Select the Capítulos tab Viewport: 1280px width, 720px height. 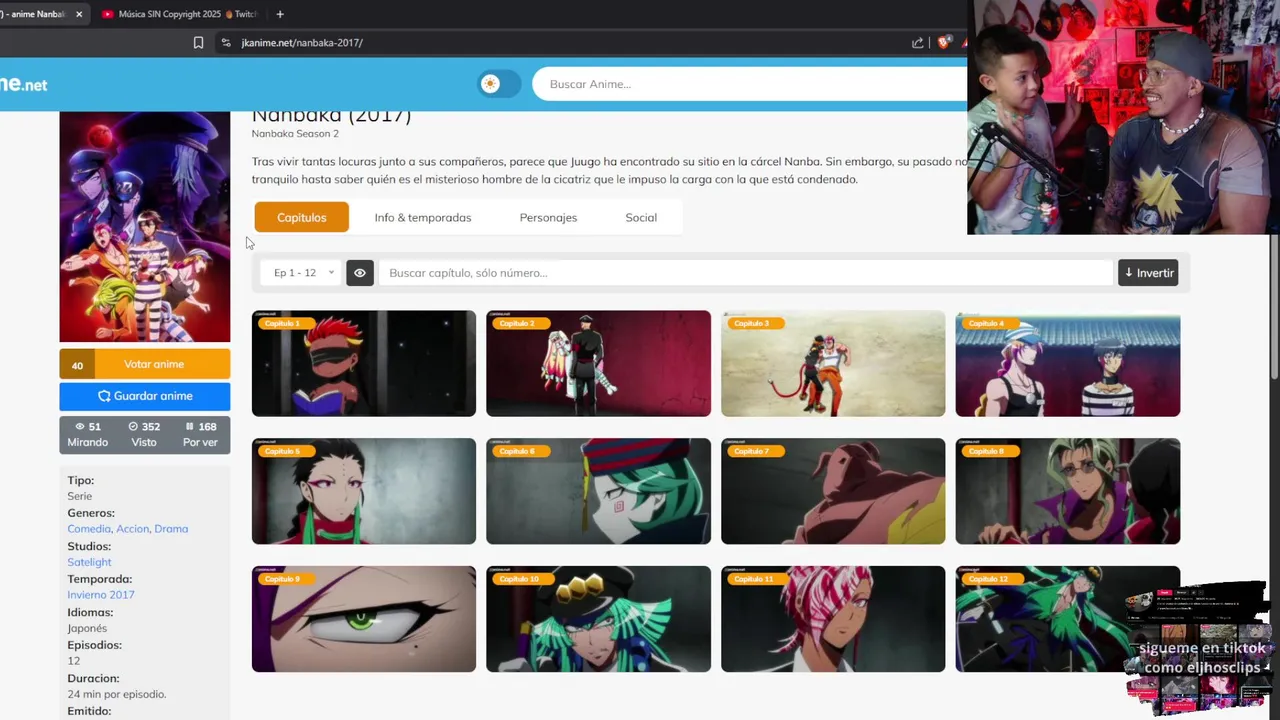tap(302, 217)
